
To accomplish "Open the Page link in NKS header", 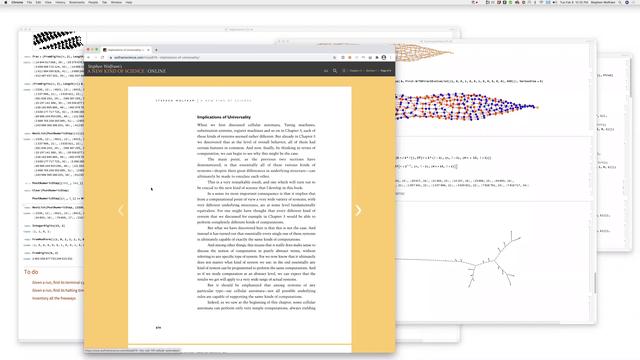I will (x=386, y=71).
